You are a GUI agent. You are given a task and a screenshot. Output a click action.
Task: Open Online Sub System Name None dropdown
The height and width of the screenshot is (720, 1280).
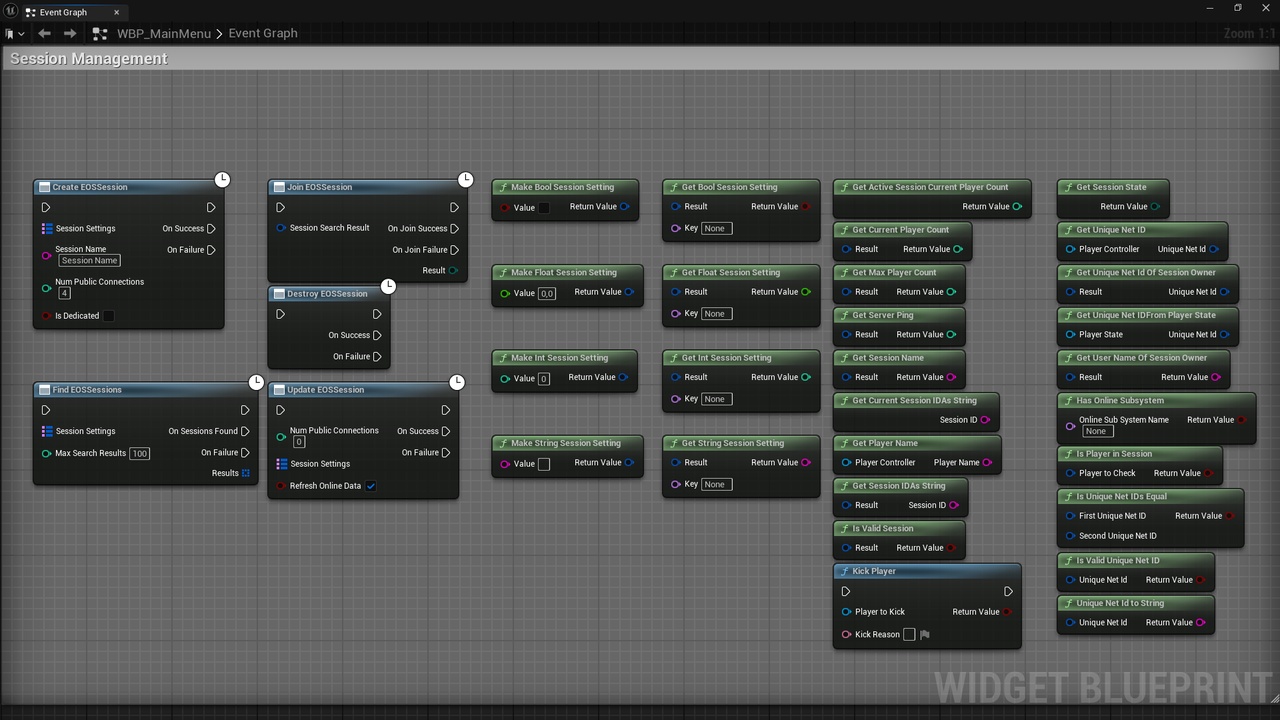(1096, 431)
